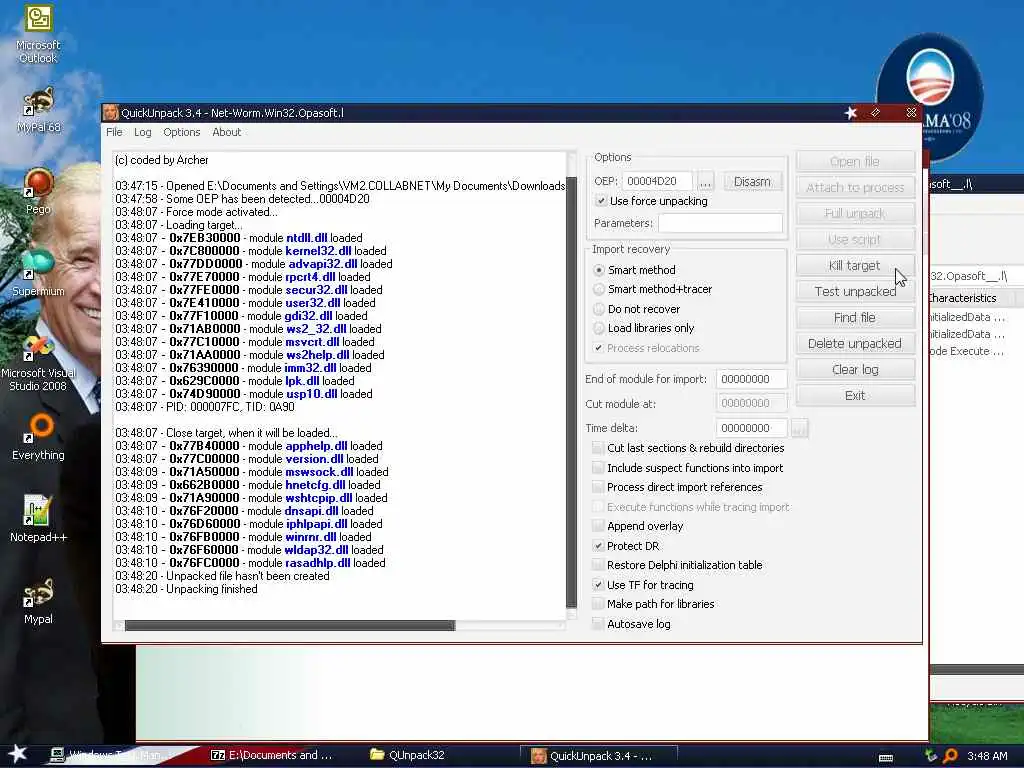Open the About menu
The height and width of the screenshot is (768, 1024).
tap(227, 132)
